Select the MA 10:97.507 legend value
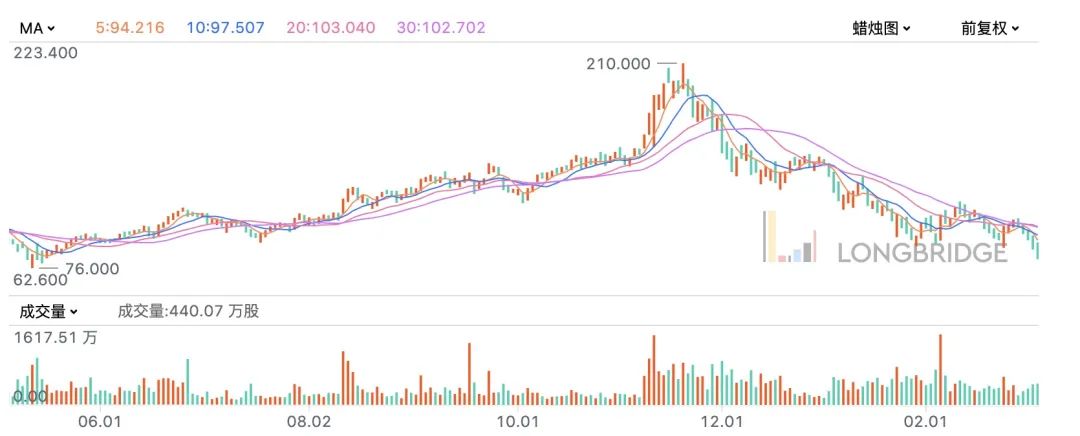Image resolution: width=1080 pixels, height=436 pixels. 225,28
